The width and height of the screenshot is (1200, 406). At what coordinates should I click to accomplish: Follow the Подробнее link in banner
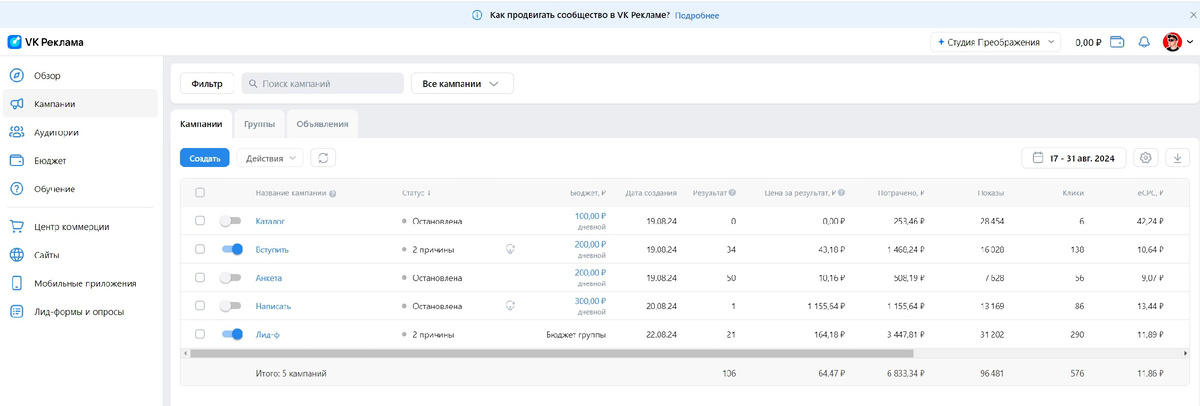pyautogui.click(x=697, y=15)
